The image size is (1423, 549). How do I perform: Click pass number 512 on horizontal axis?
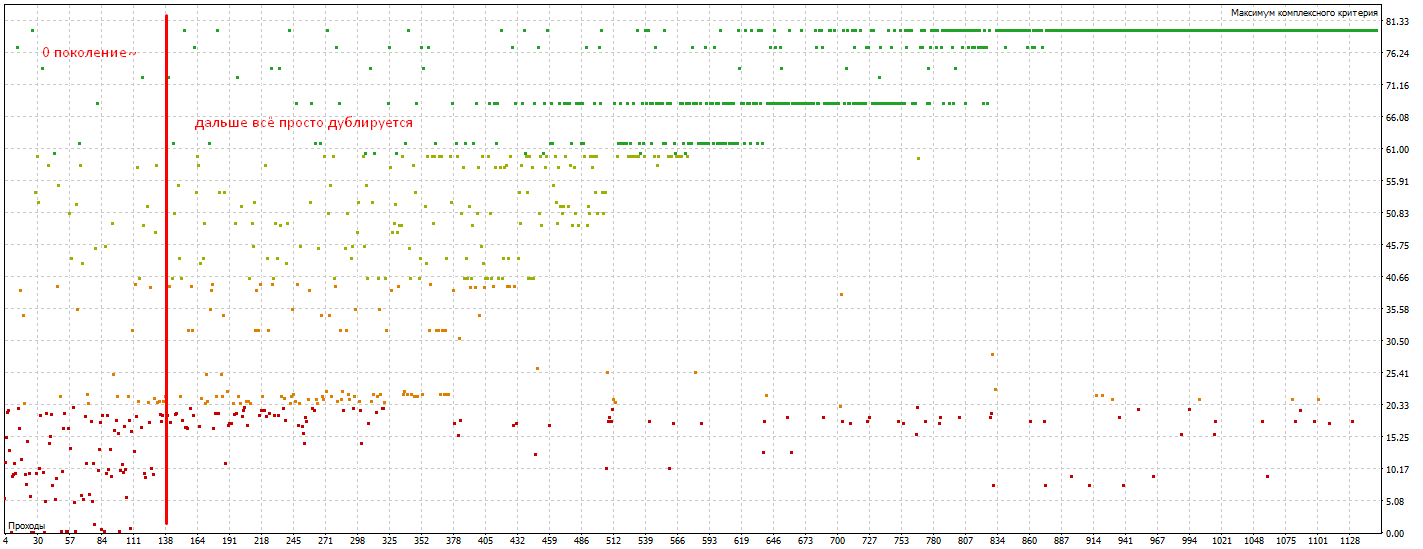click(x=613, y=541)
